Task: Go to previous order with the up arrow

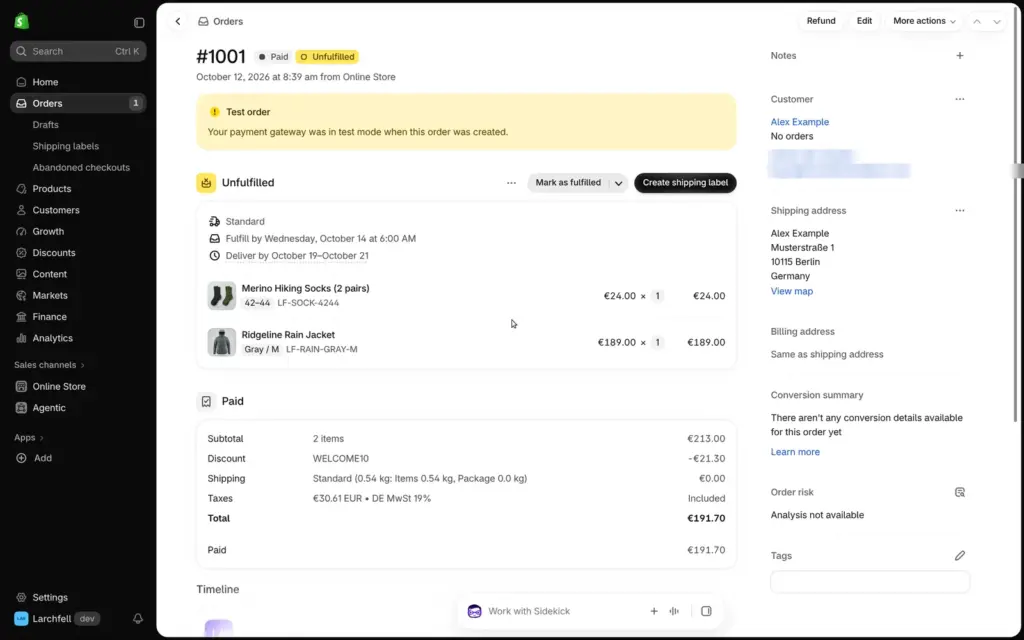Action: (x=977, y=22)
